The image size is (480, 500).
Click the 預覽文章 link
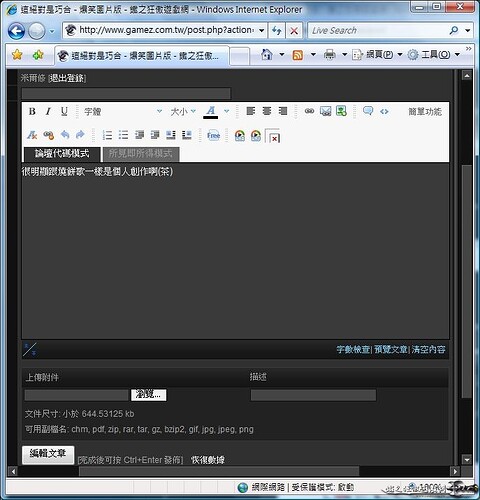(391, 349)
